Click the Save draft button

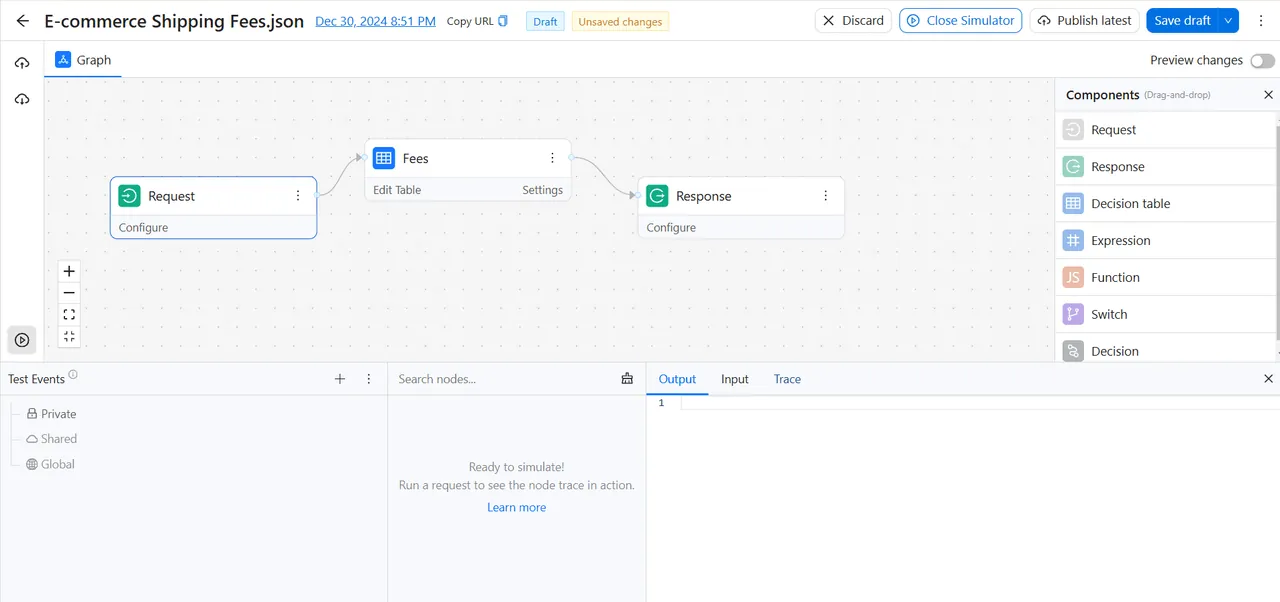click(x=1182, y=21)
